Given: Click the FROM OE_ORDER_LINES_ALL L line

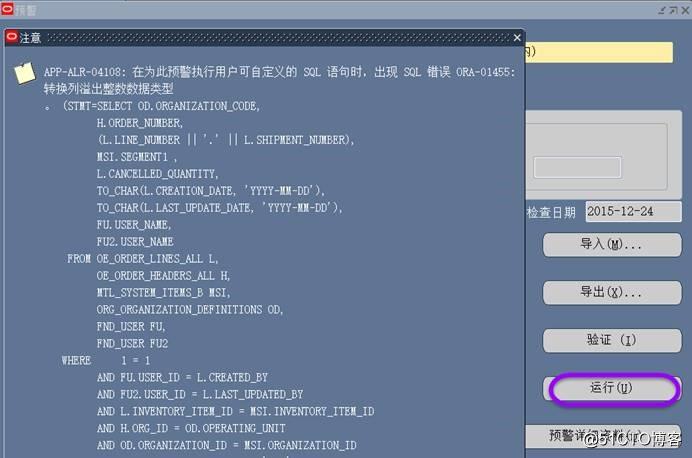Looking at the screenshot, I should click(143, 259).
